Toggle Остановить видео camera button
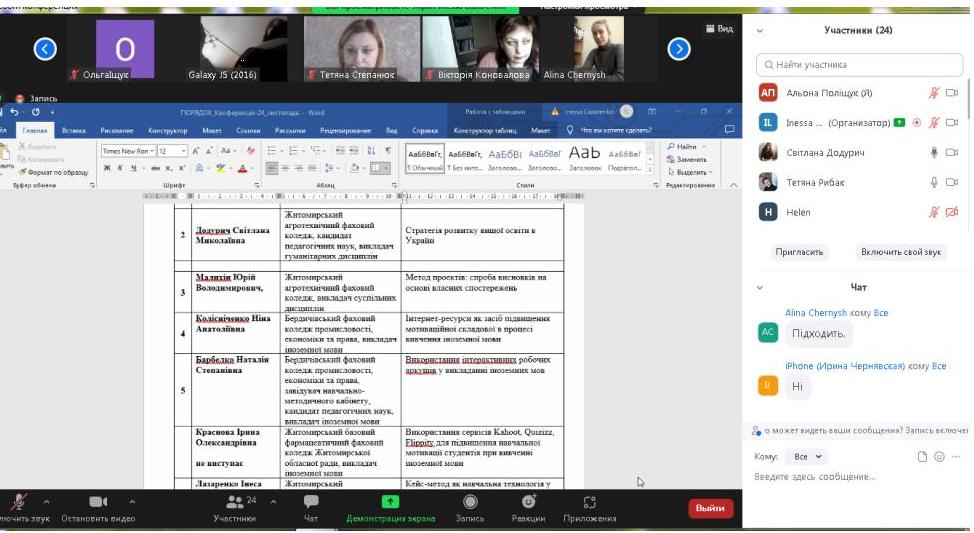This screenshot has width=974, height=533. [98, 508]
